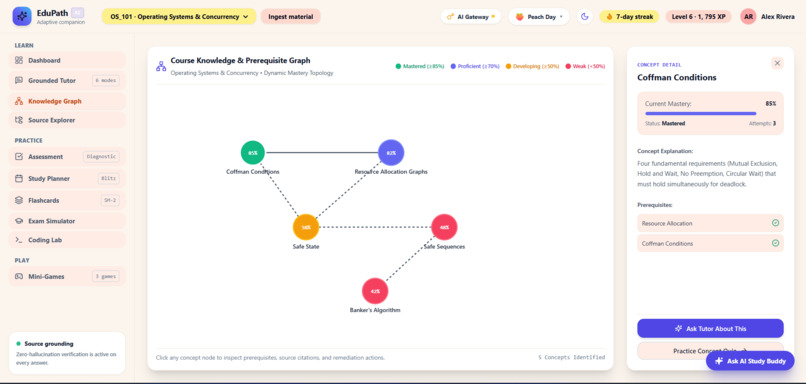Click the Mini-Games controller icon
Viewport: 806px width, 384px height.
(19, 277)
